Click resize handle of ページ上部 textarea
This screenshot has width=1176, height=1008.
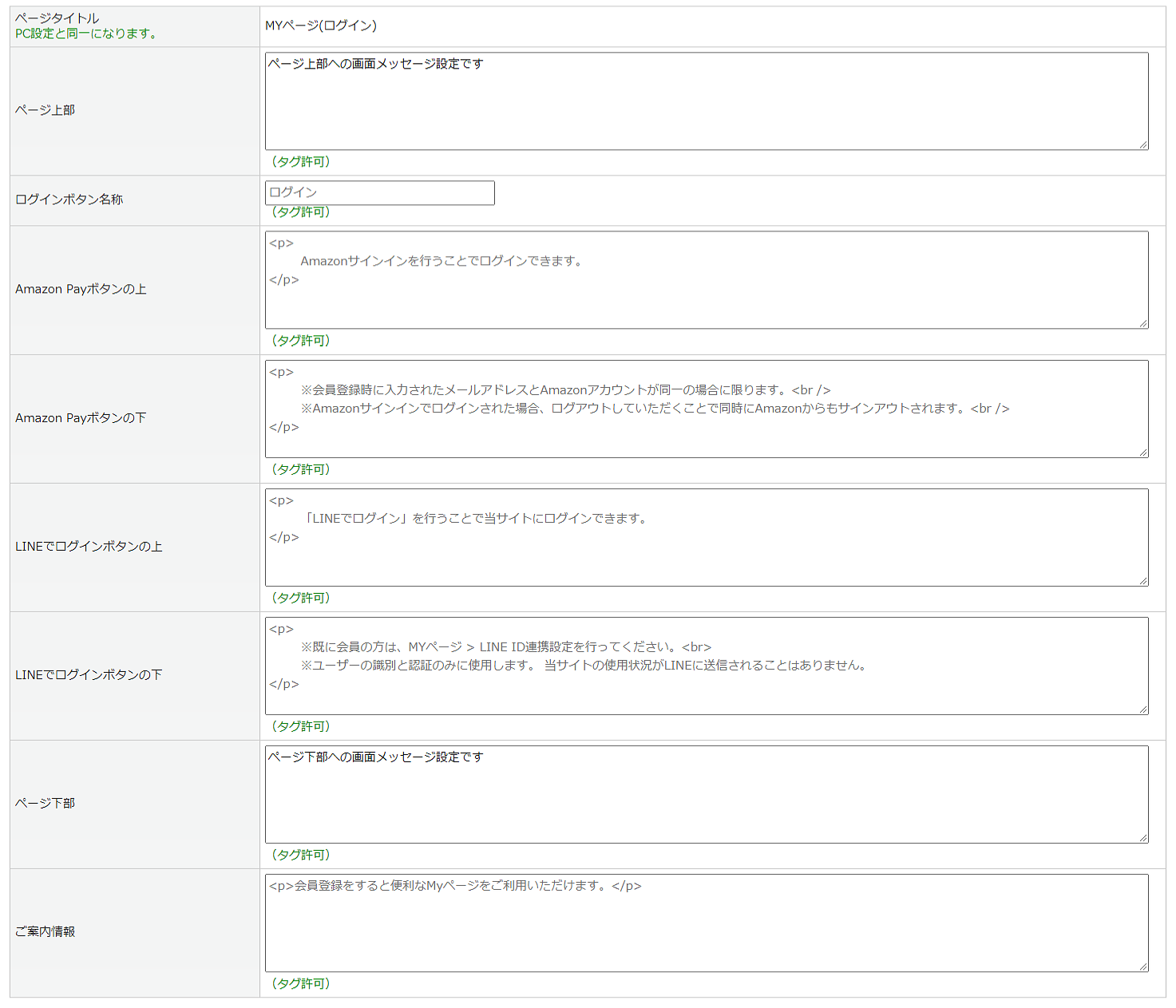(1143, 144)
